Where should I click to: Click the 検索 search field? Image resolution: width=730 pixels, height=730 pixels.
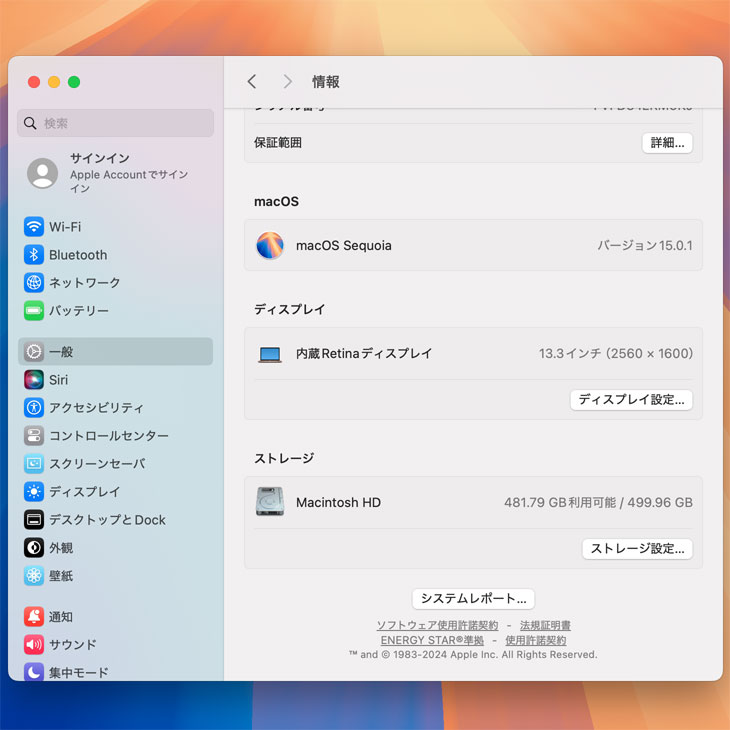tap(115, 123)
